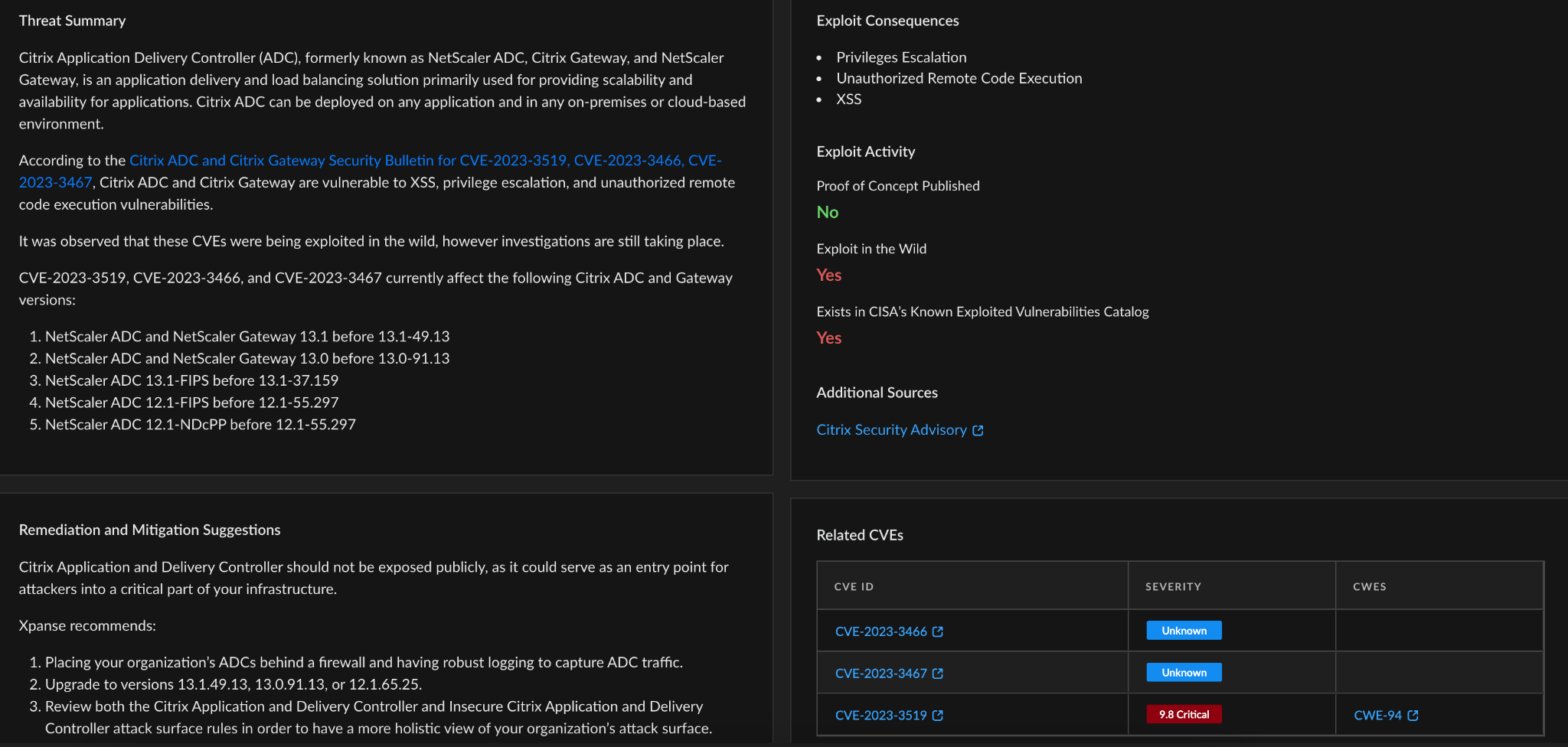The width and height of the screenshot is (1568, 747).
Task: Select Remediation and Mitigation Suggestions heading
Action: pyautogui.click(x=149, y=530)
